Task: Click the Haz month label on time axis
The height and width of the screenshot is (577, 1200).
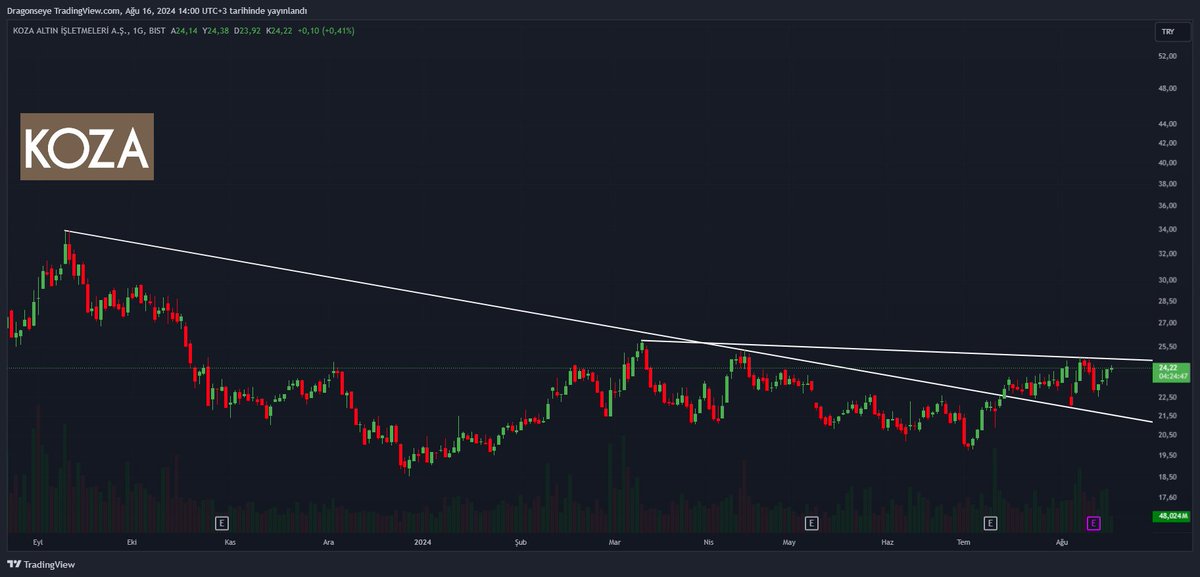Action: (x=886, y=542)
